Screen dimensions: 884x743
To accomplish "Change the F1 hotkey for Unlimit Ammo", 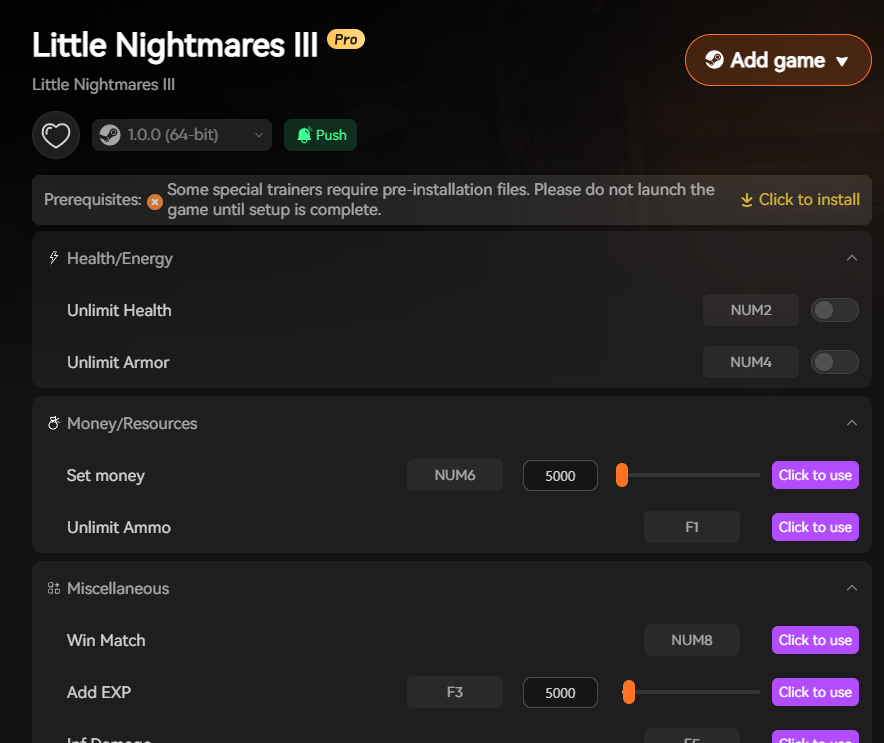I will (692, 527).
